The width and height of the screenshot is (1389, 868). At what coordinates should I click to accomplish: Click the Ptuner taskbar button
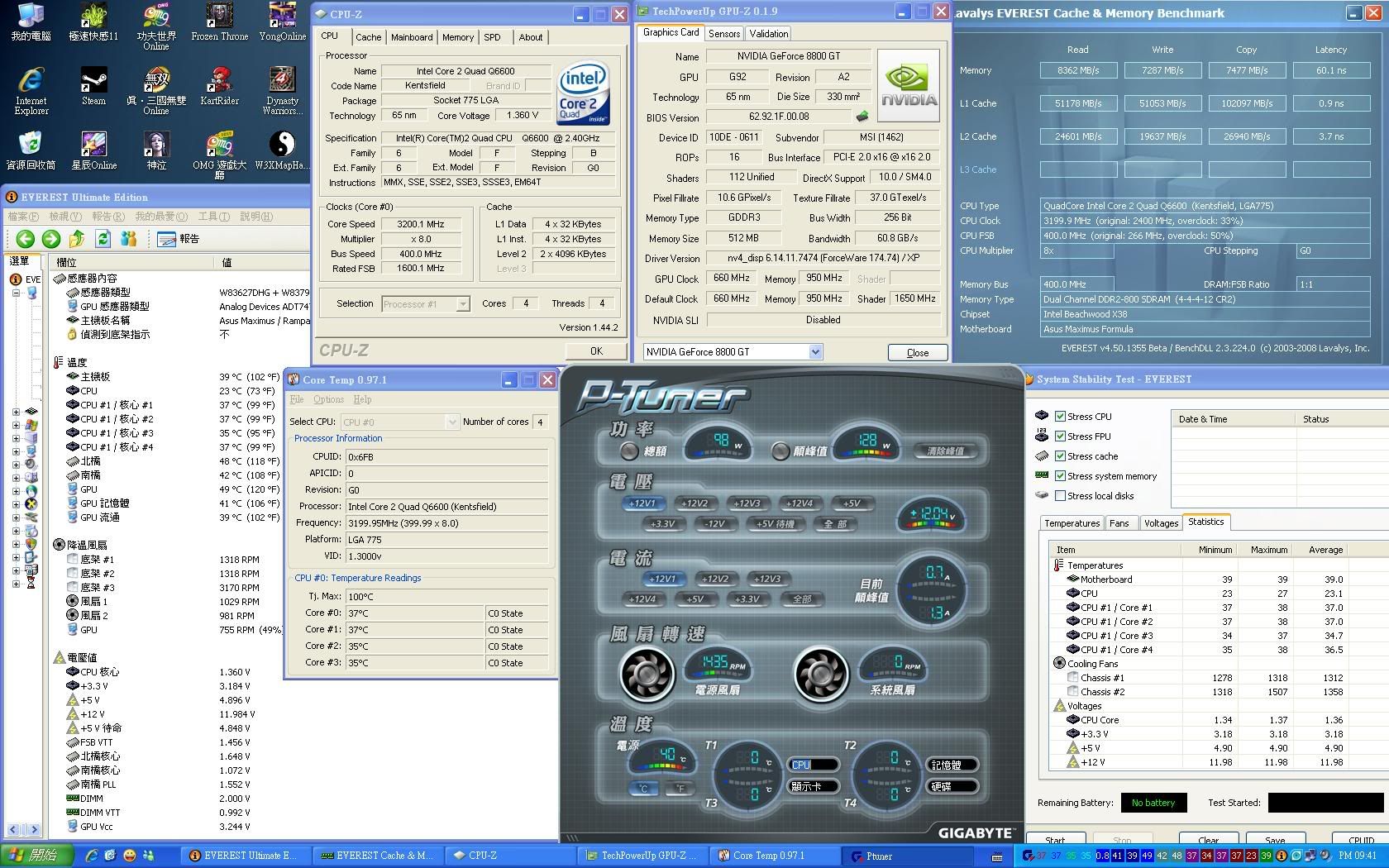pos(909,856)
